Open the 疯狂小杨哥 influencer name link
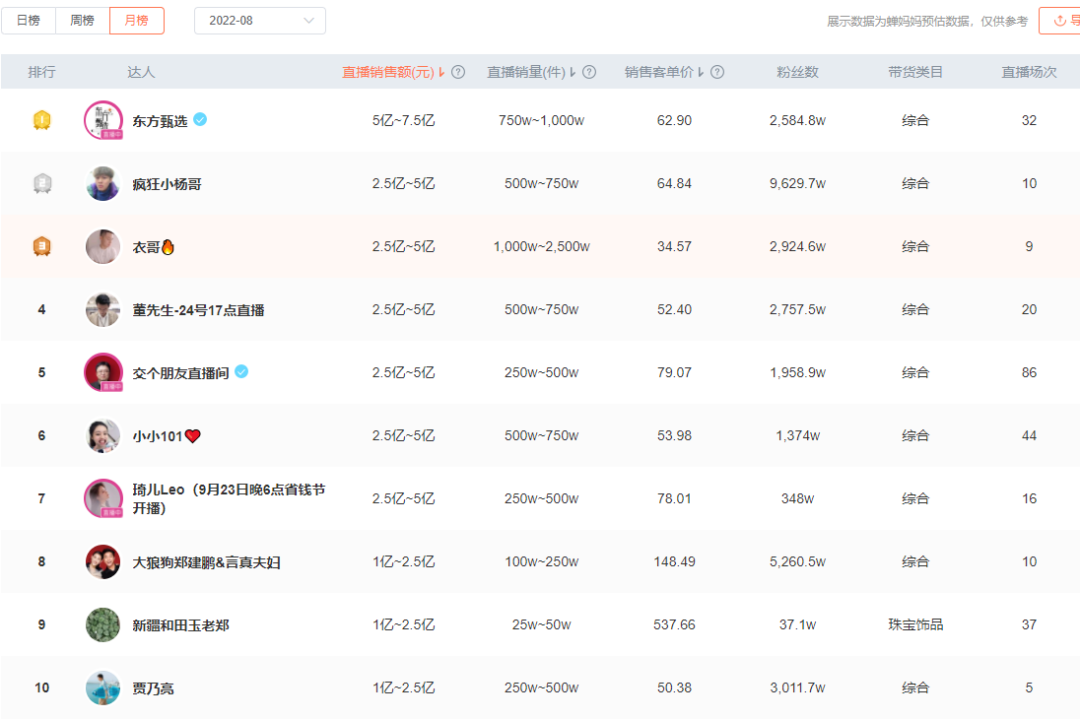 pyautogui.click(x=167, y=184)
